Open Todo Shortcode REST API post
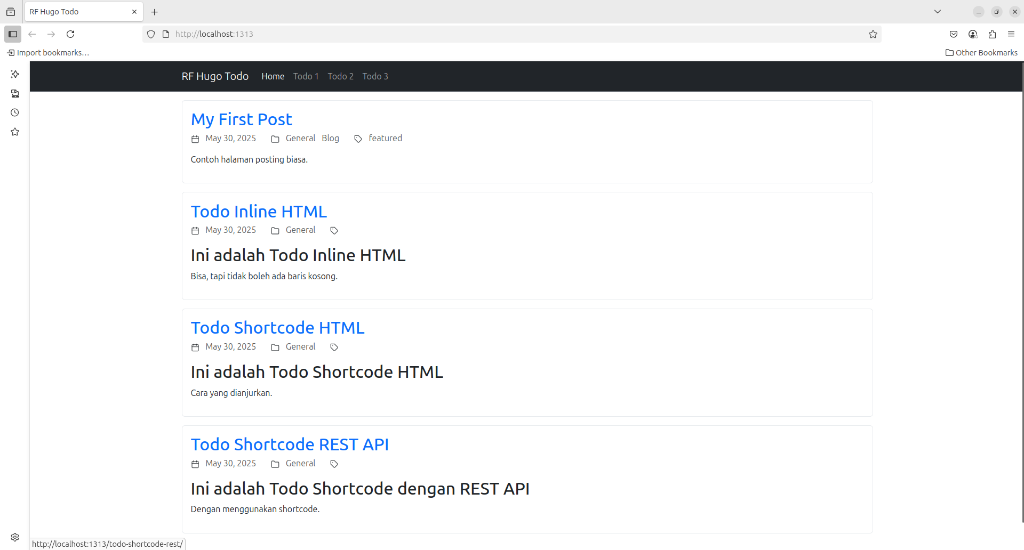 289,444
